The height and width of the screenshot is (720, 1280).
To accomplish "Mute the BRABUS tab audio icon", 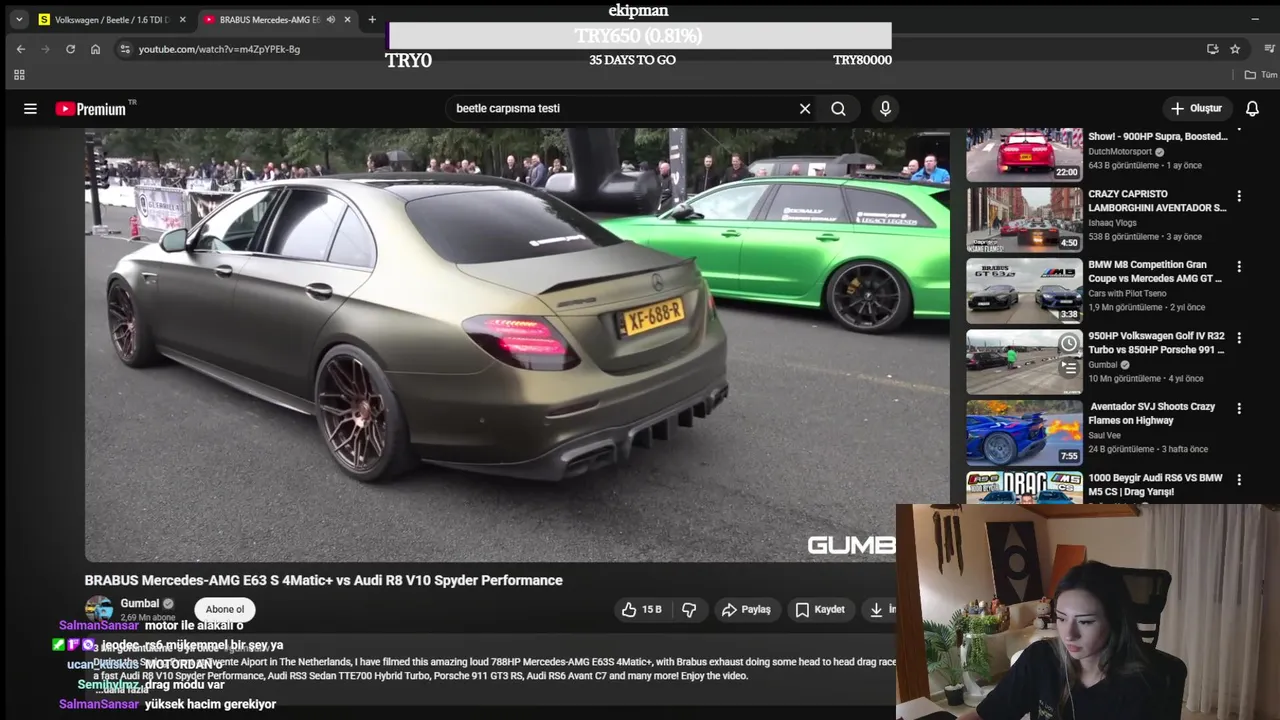I will (331, 19).
